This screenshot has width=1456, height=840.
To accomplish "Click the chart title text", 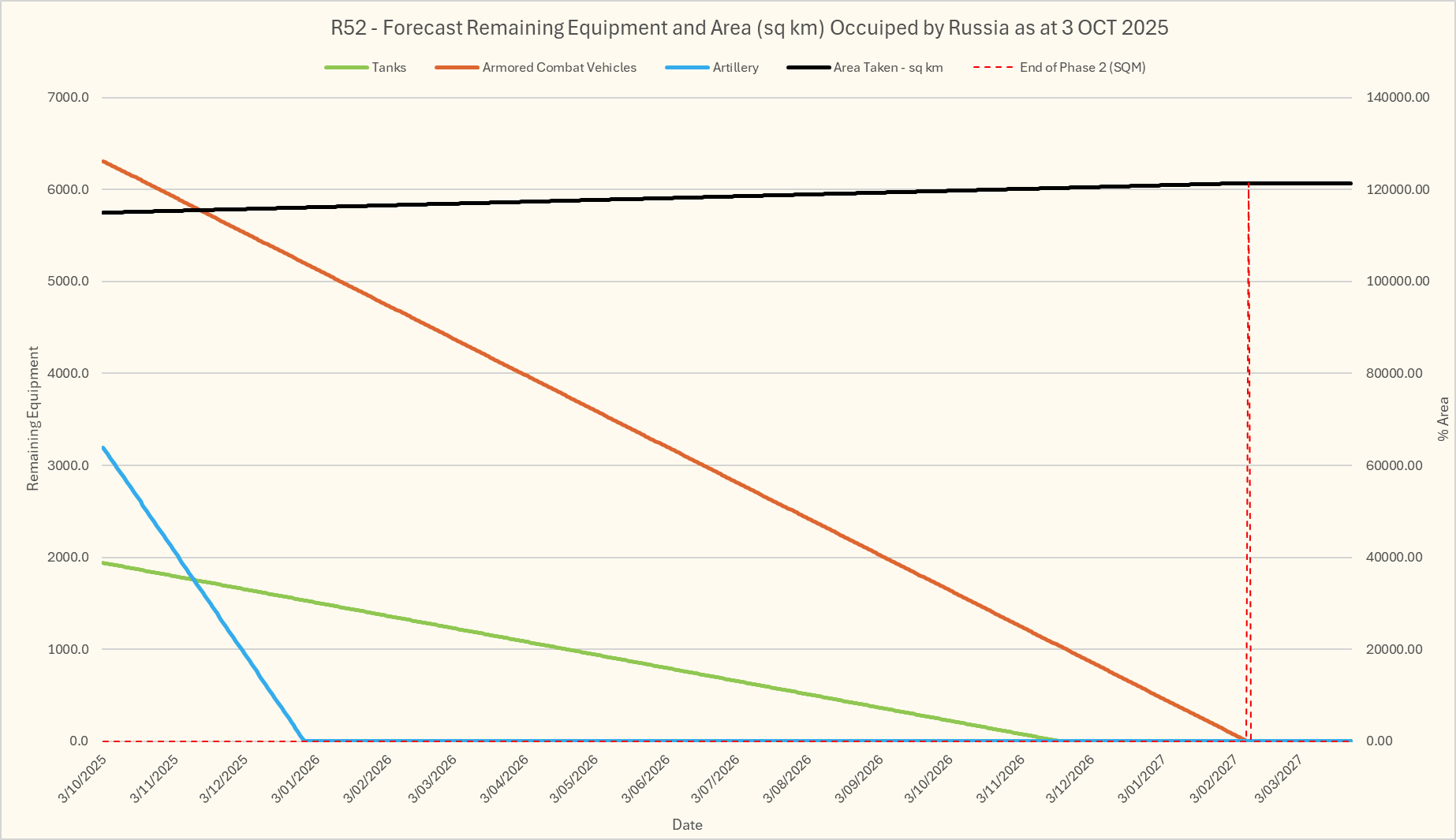I will pos(749,28).
